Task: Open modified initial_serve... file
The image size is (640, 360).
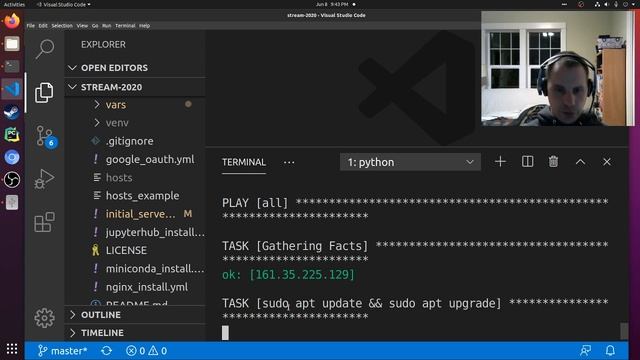Action: 135,214
